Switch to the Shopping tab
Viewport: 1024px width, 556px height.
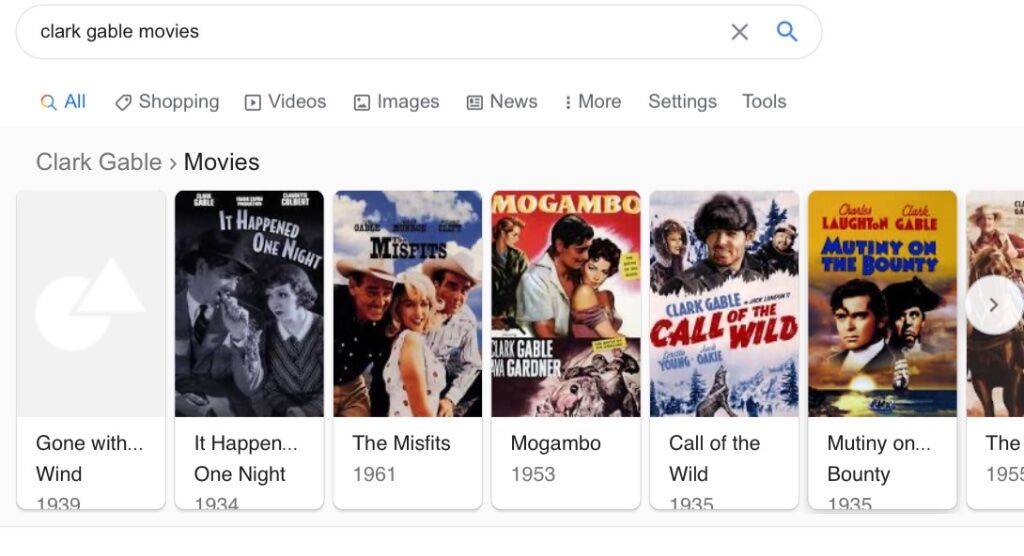click(167, 102)
